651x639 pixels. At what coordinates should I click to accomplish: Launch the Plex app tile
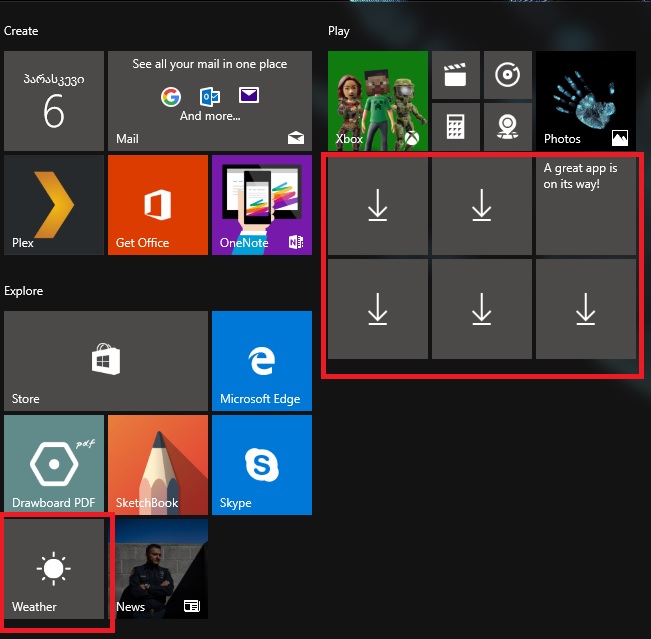(x=54, y=205)
